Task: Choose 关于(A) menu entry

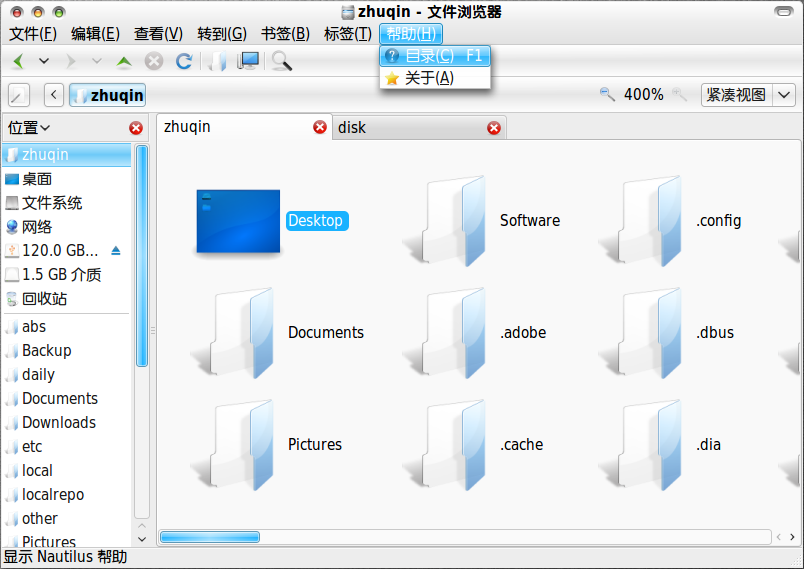Action: click(435, 78)
